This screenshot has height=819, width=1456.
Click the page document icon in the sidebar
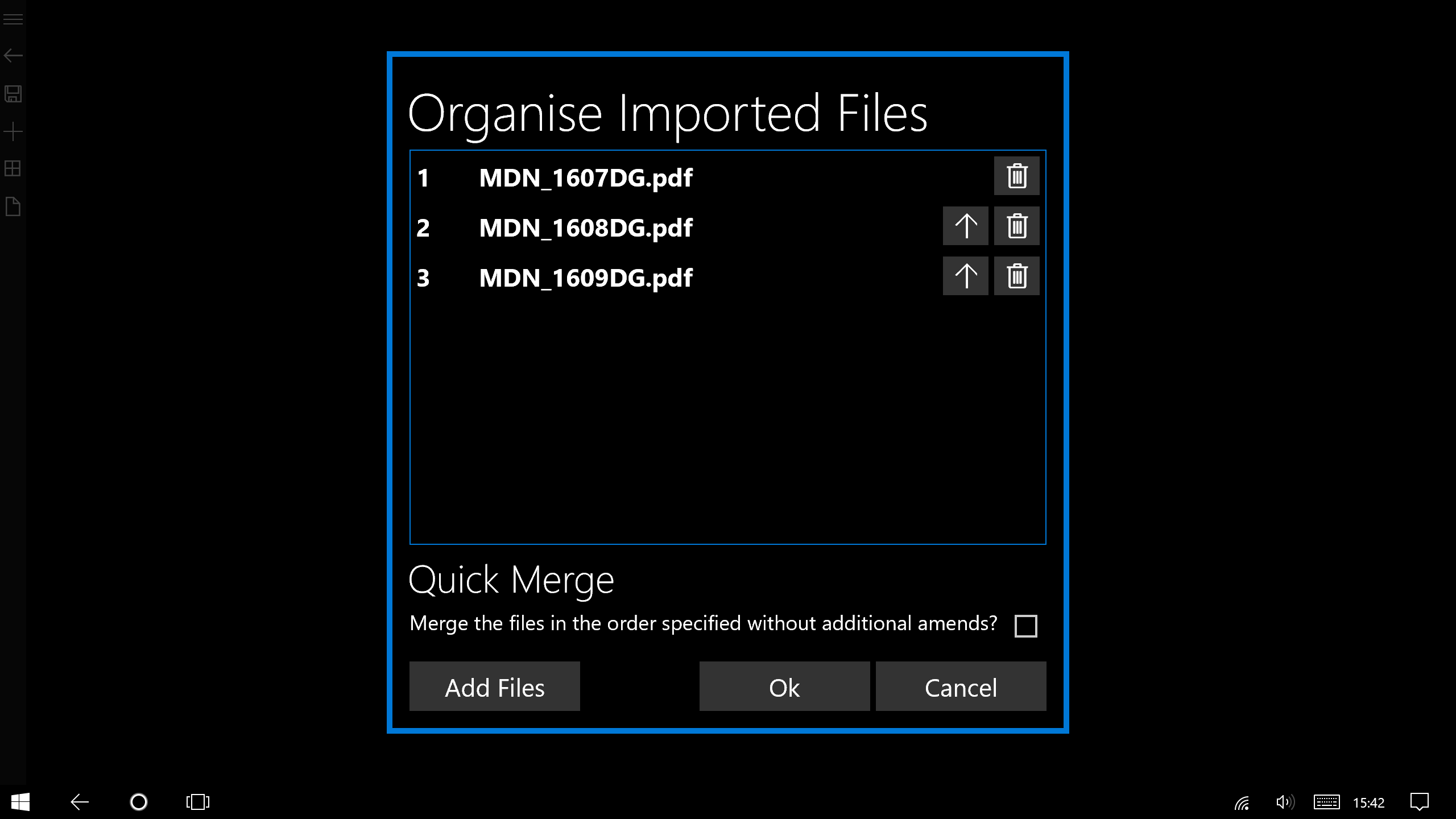[x=13, y=206]
